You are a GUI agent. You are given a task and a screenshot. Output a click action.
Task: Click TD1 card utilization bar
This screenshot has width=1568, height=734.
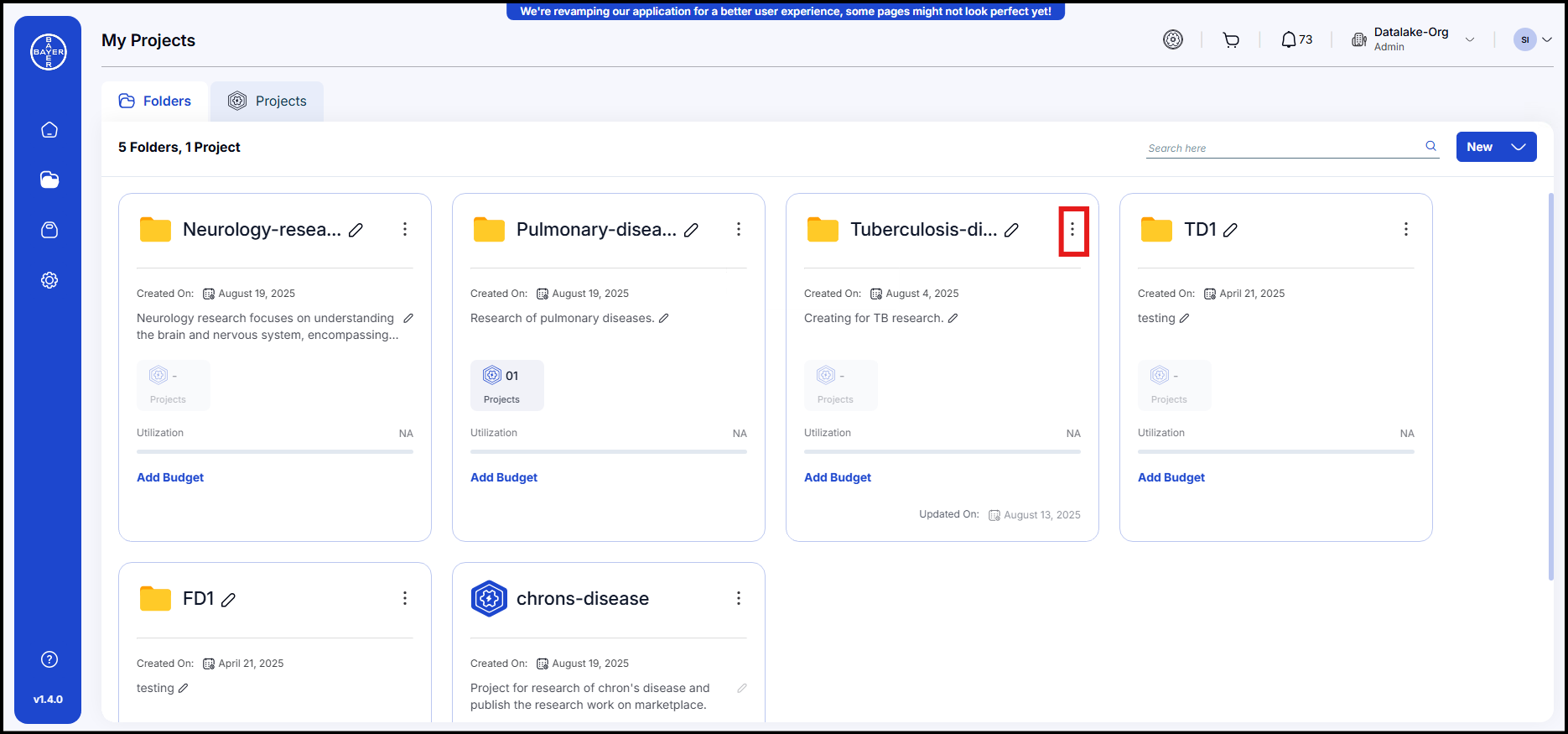(x=1276, y=451)
